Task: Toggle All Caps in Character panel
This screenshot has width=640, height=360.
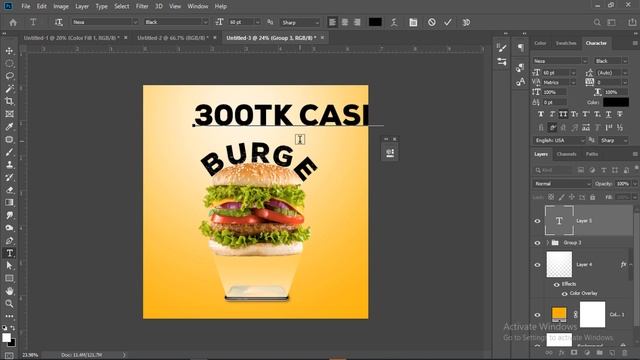Action: pos(563,114)
